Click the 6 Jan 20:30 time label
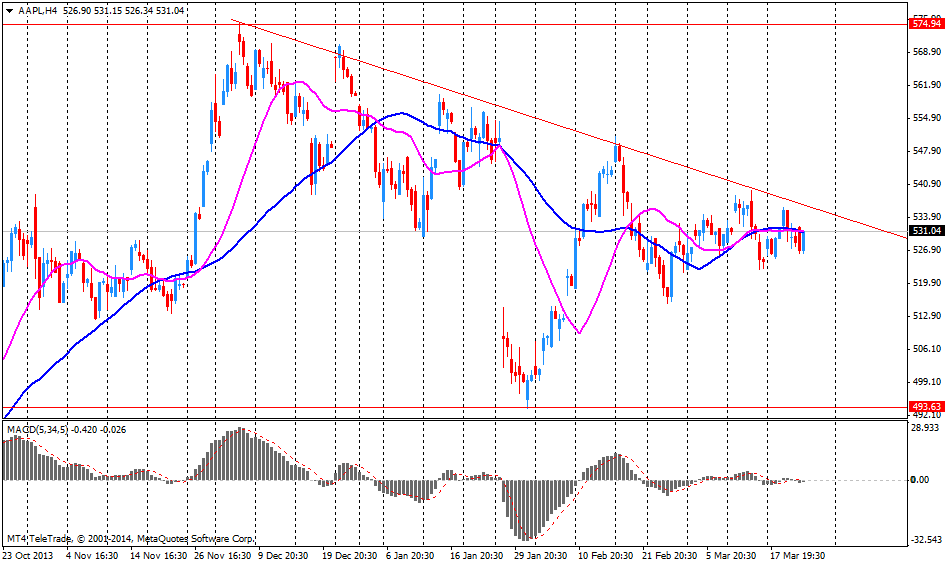Screen dimensions: 947x564 (410, 555)
